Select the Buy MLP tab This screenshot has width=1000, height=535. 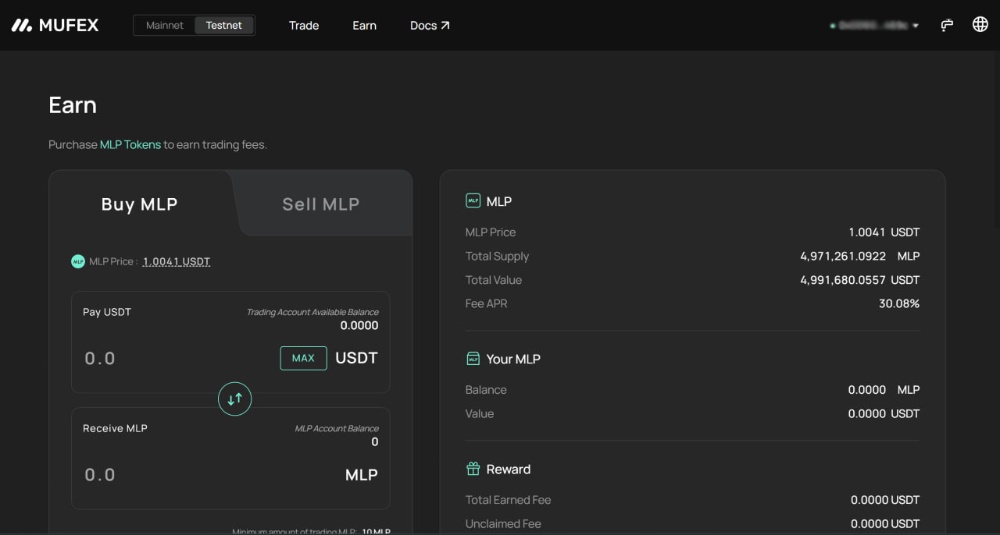click(140, 204)
